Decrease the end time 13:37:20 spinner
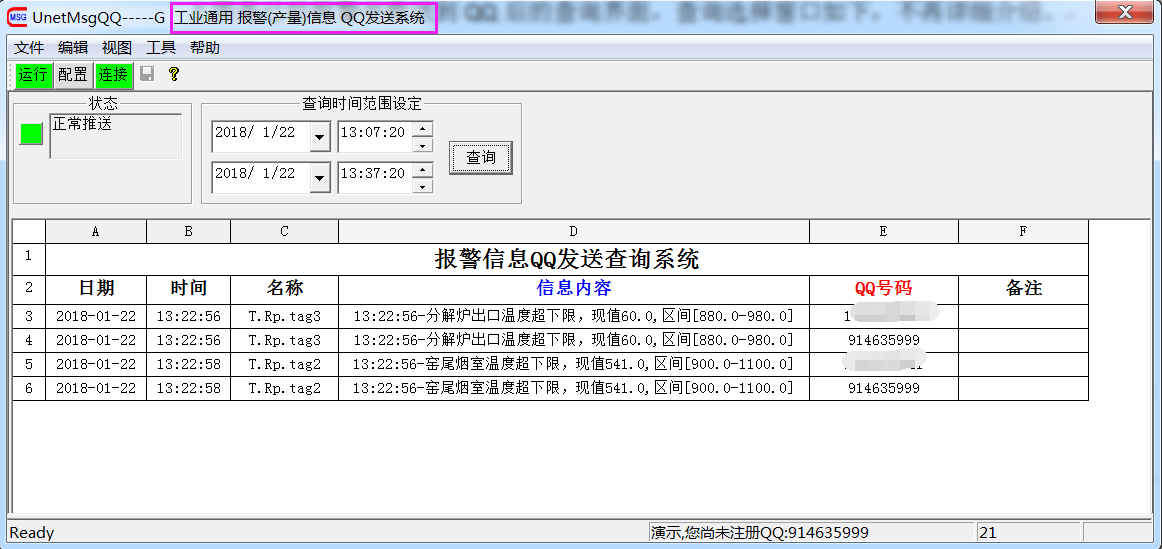Image resolution: width=1162 pixels, height=549 pixels. 423,186
